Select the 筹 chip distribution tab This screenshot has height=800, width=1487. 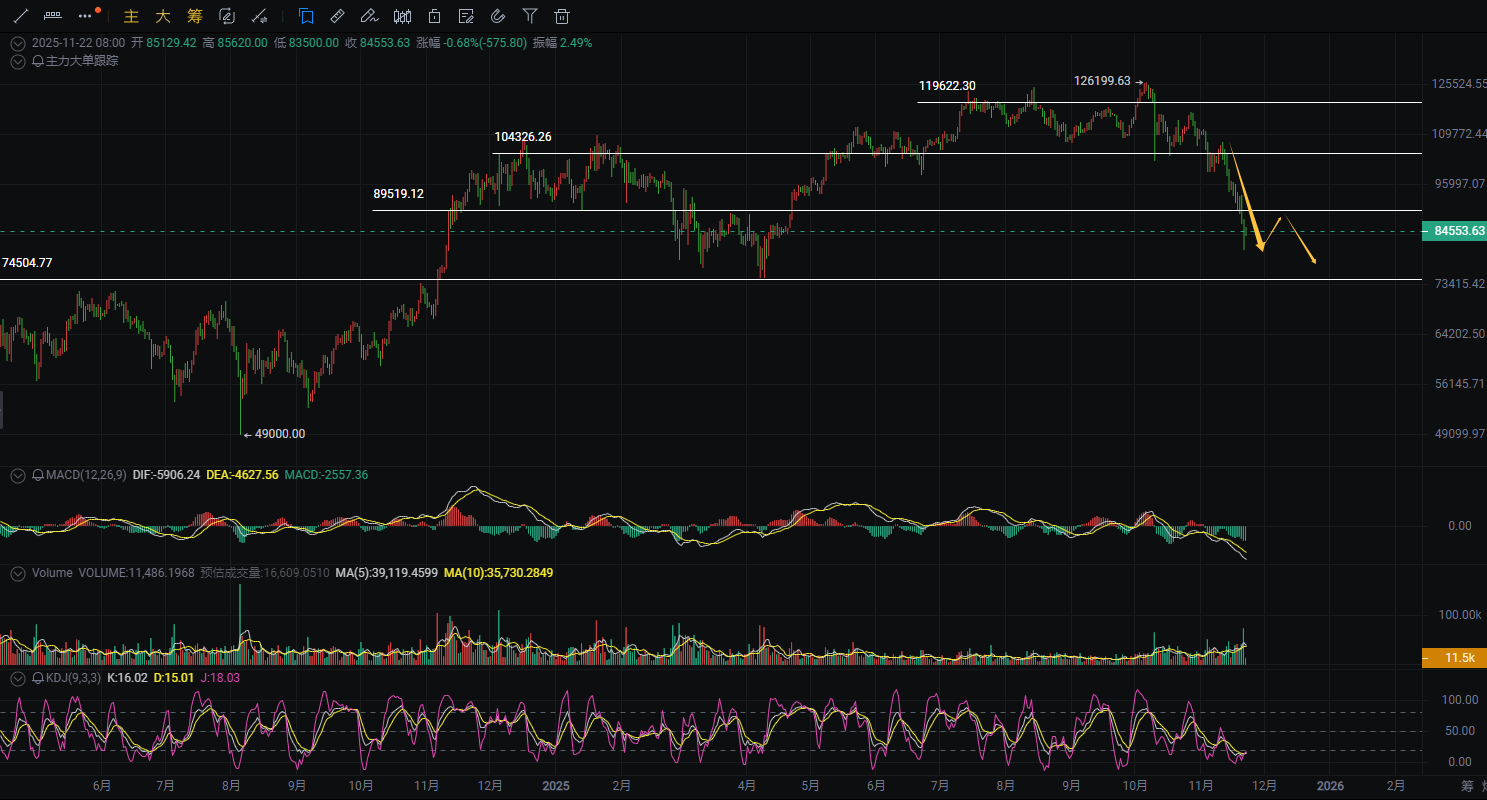194,16
